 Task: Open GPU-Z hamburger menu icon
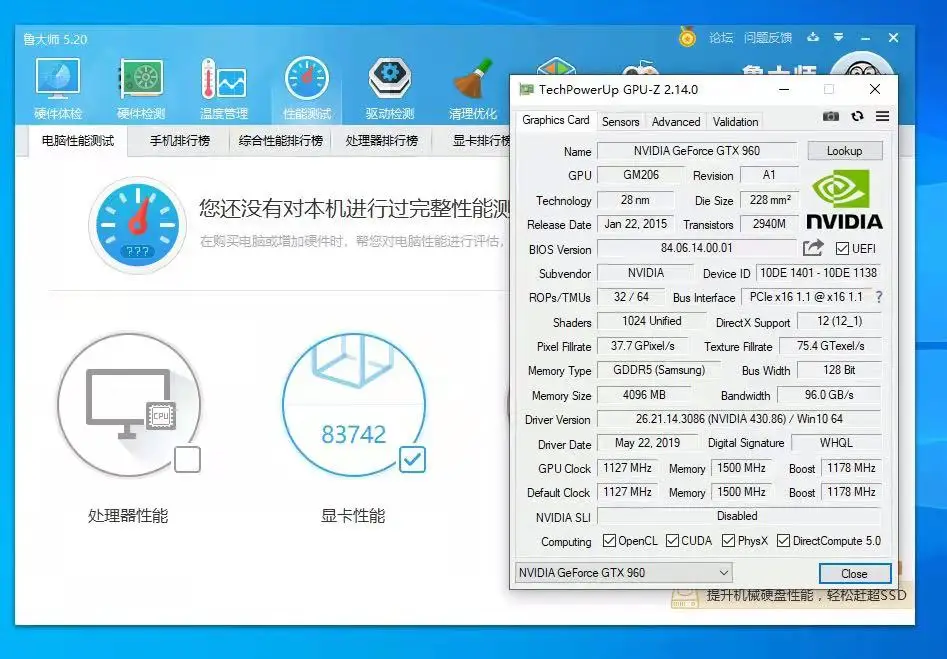pyautogui.click(x=882, y=116)
